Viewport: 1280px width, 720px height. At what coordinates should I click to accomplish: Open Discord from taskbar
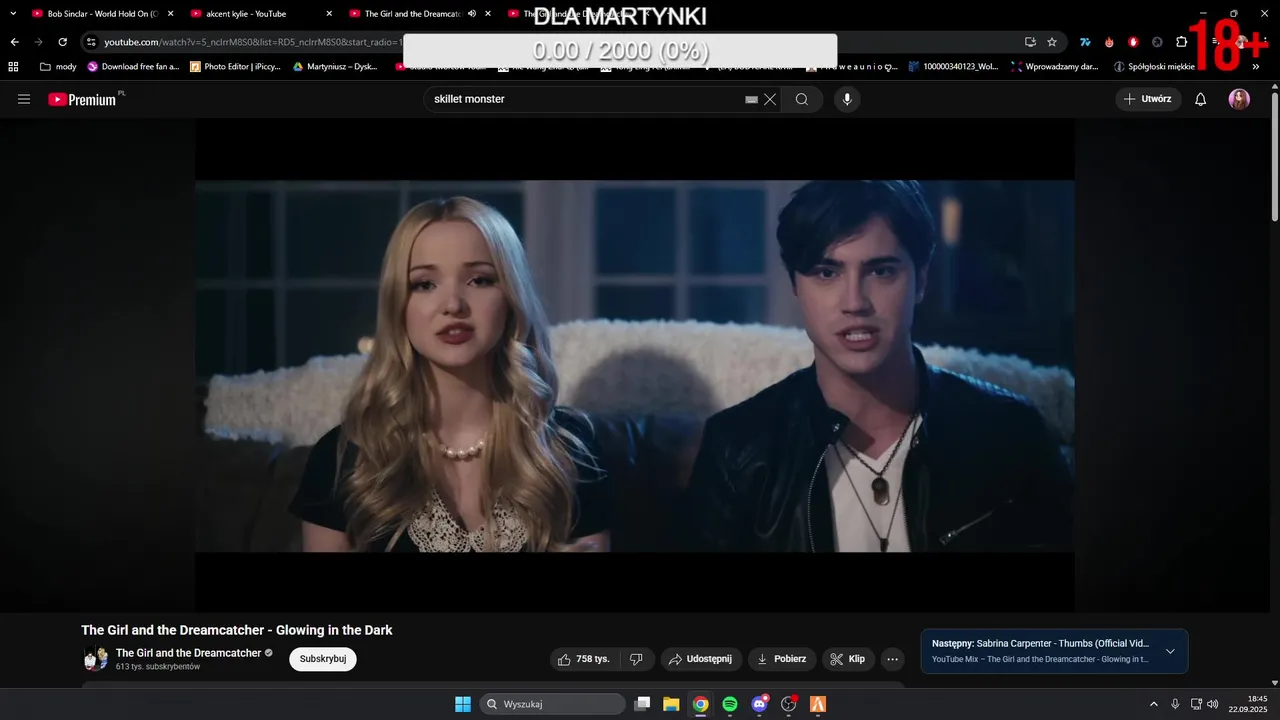click(759, 704)
